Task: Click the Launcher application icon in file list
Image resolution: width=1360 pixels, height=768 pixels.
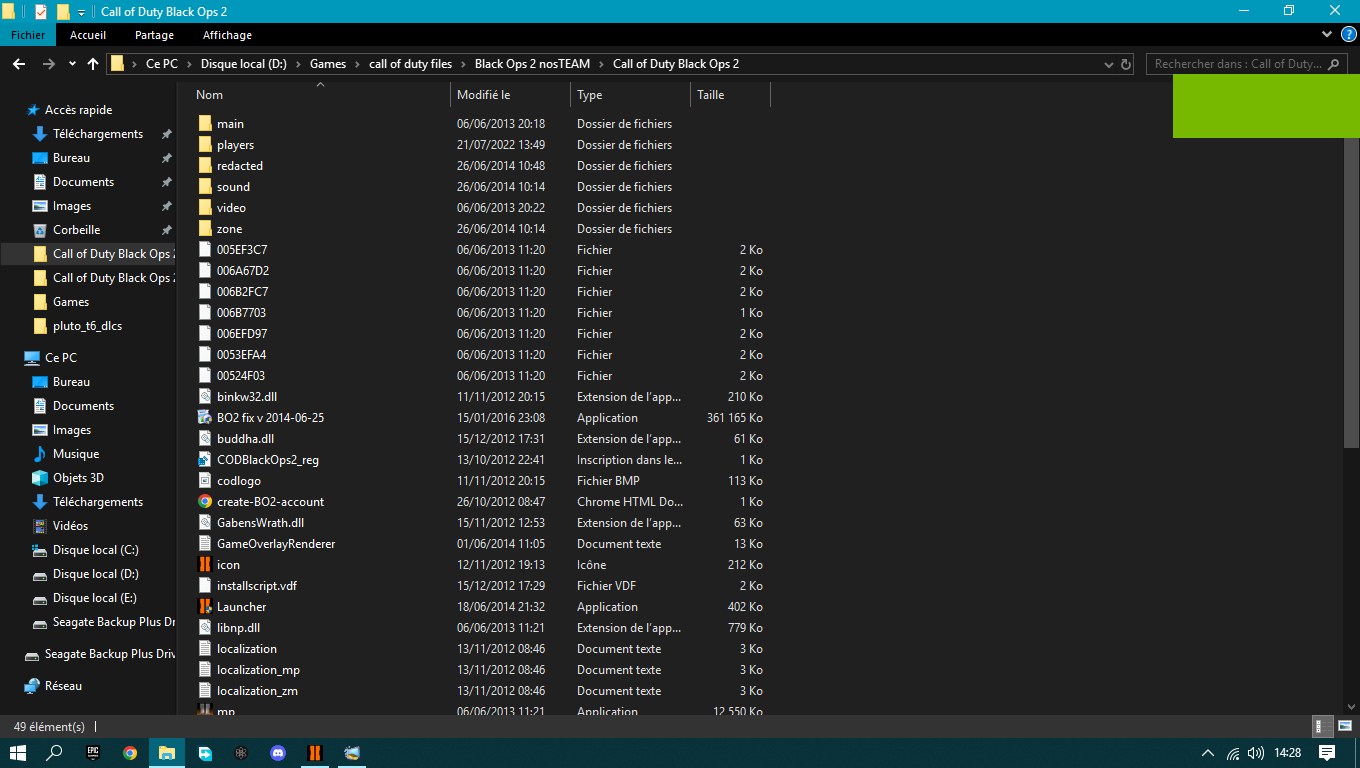Action: (x=205, y=607)
